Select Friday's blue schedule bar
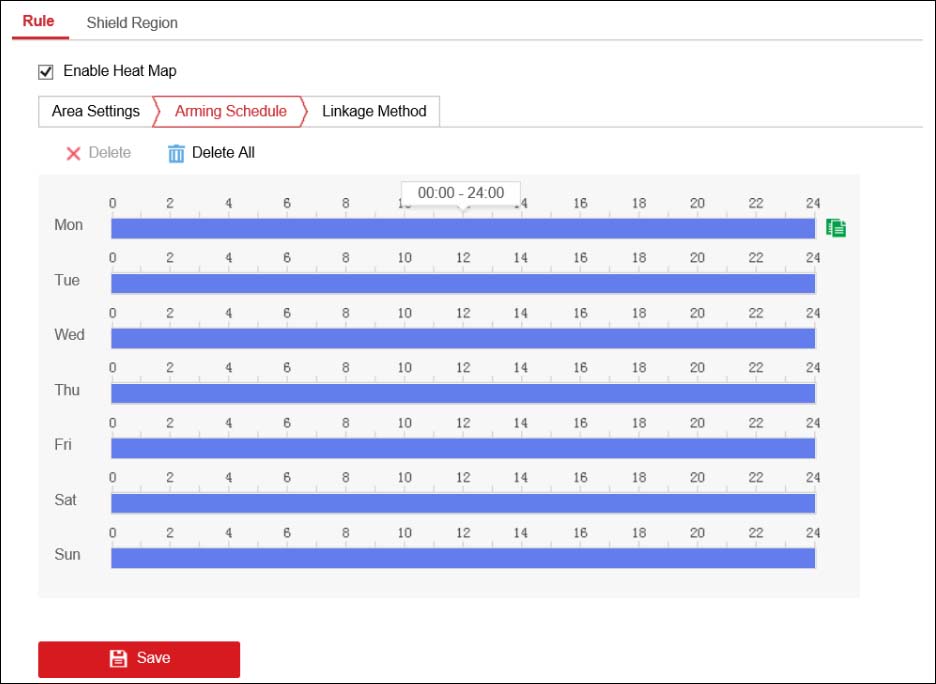 (463, 449)
